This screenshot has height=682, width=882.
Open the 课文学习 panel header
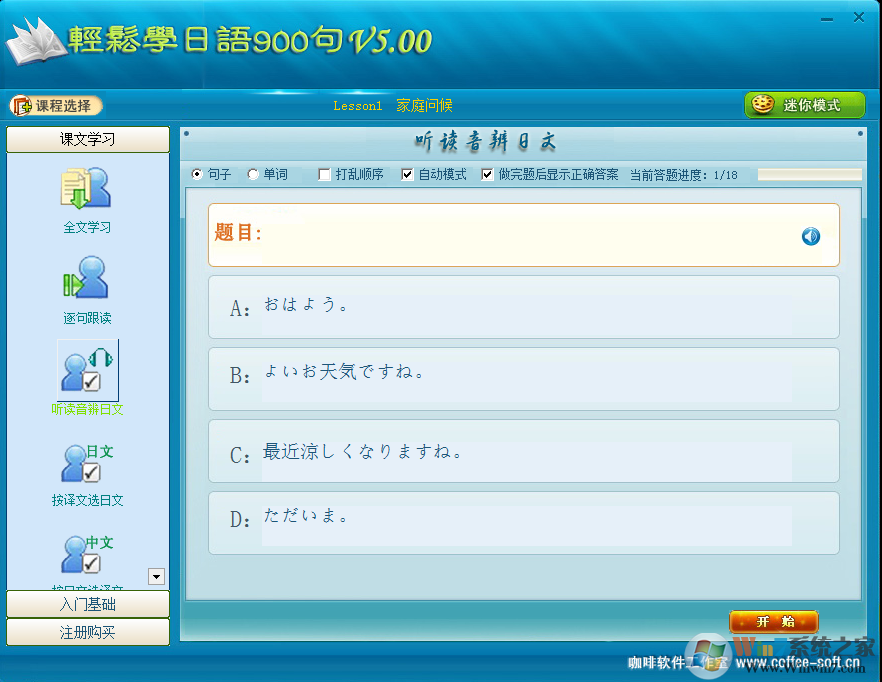coord(87,139)
